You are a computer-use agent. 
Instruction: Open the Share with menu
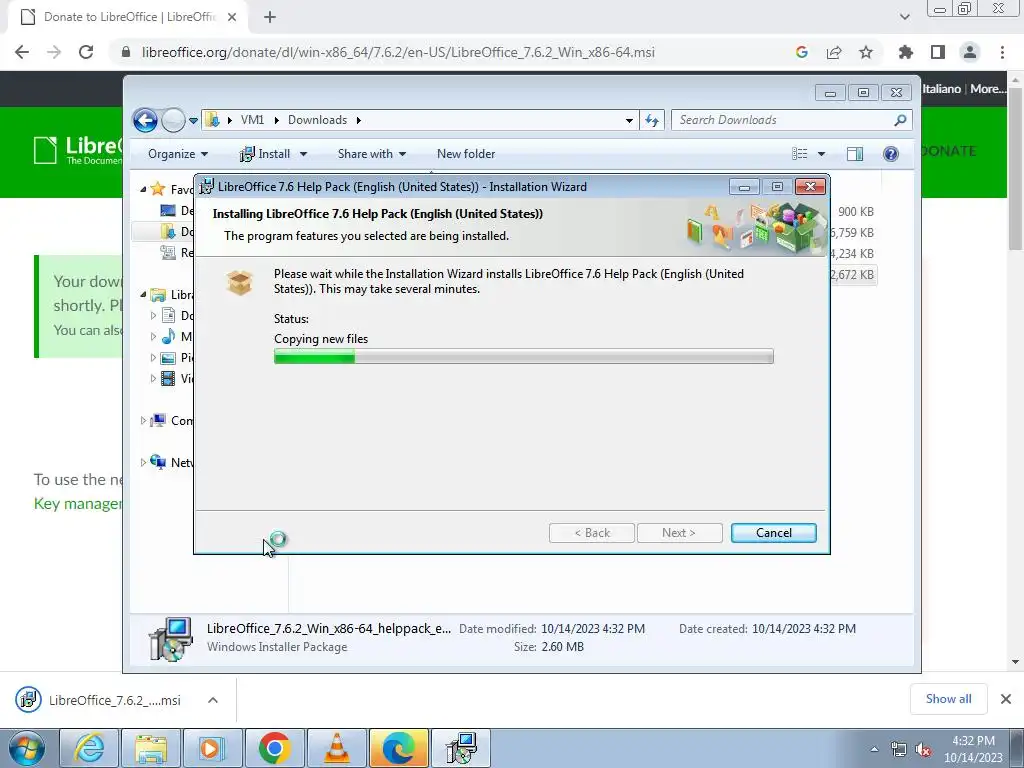coord(372,154)
